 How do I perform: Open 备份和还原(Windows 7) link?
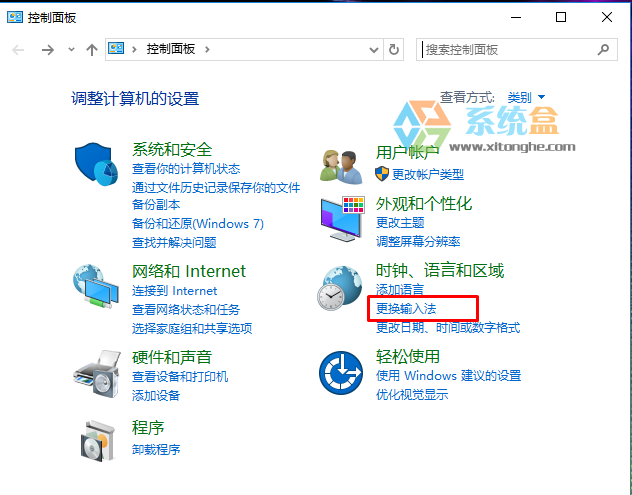198,223
